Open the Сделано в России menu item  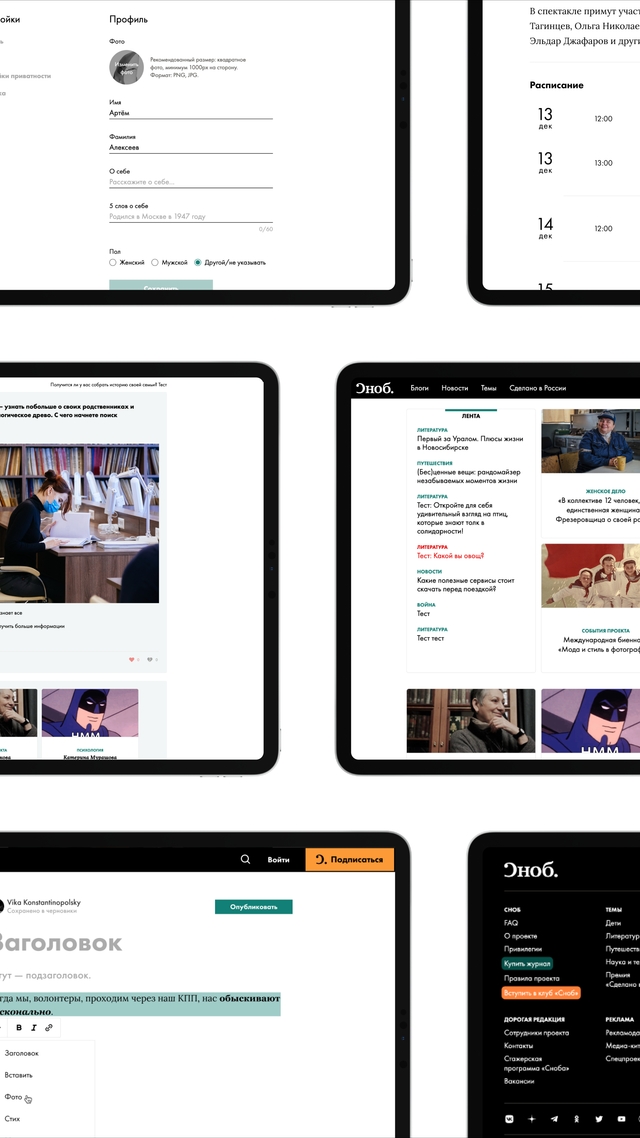click(x=538, y=388)
